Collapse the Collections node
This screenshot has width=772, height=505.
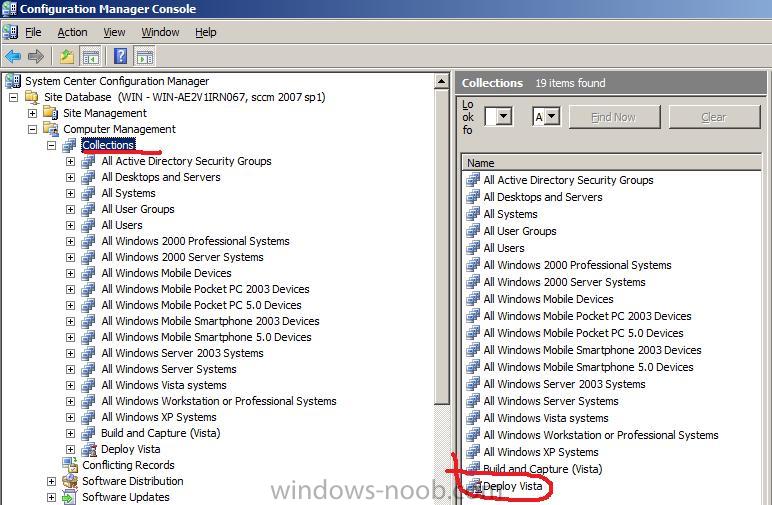(x=51, y=145)
